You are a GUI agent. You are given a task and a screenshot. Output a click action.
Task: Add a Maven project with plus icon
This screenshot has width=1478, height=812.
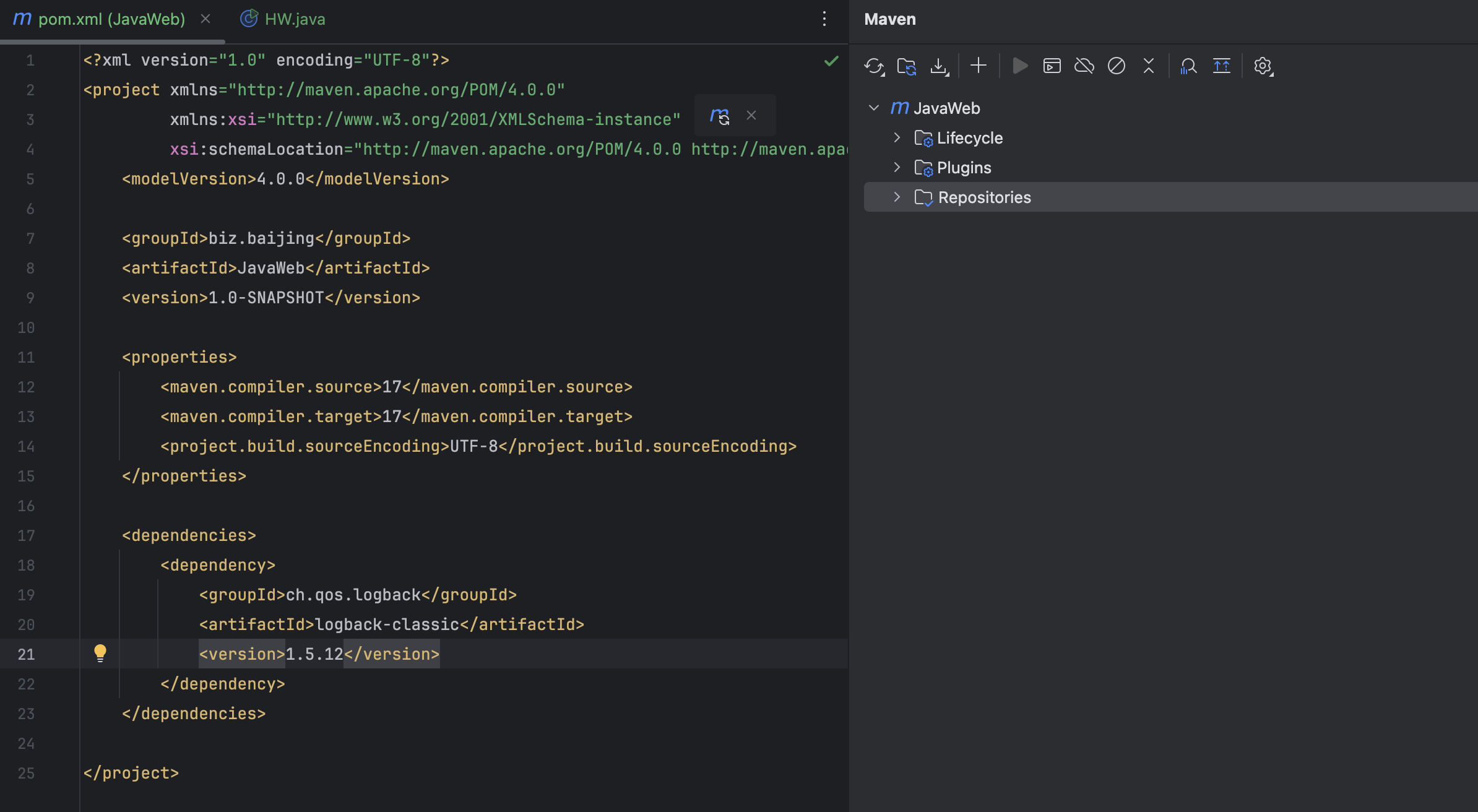tap(979, 66)
